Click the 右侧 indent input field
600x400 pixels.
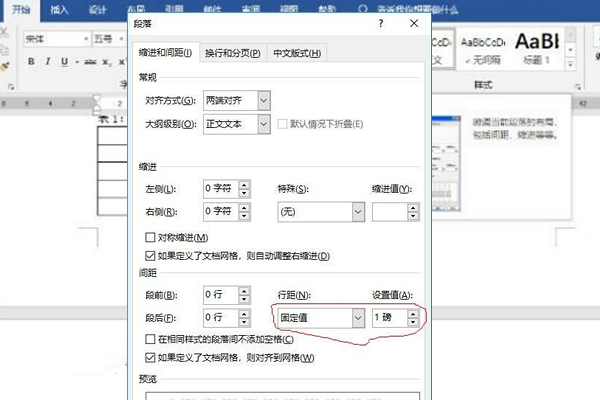pos(221,212)
